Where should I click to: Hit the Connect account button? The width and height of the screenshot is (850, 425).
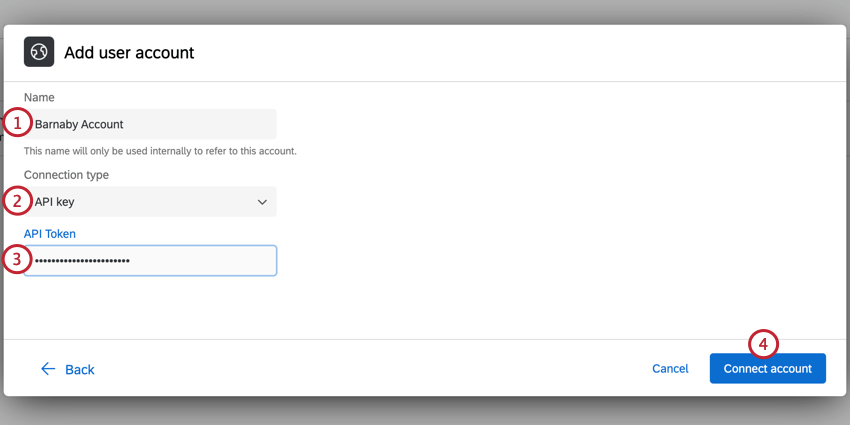(767, 368)
